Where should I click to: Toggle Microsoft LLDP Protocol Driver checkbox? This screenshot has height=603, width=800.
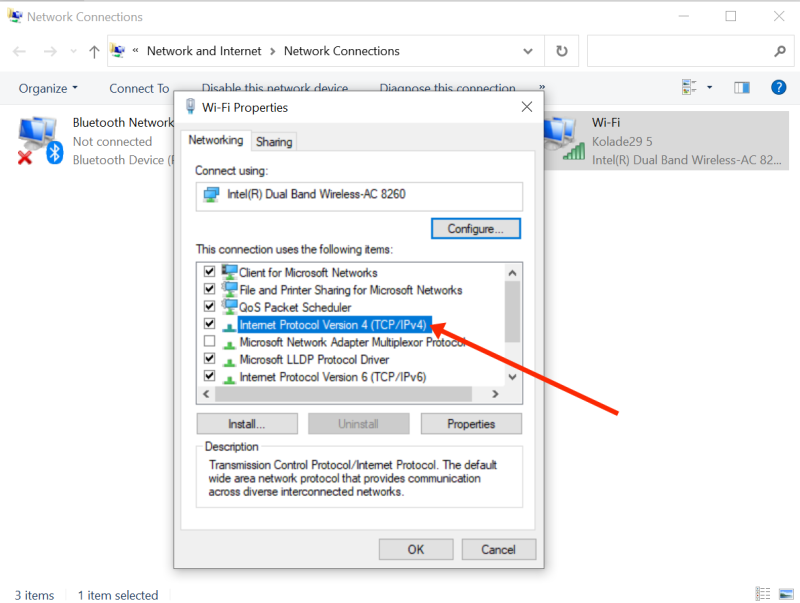pyautogui.click(x=209, y=358)
